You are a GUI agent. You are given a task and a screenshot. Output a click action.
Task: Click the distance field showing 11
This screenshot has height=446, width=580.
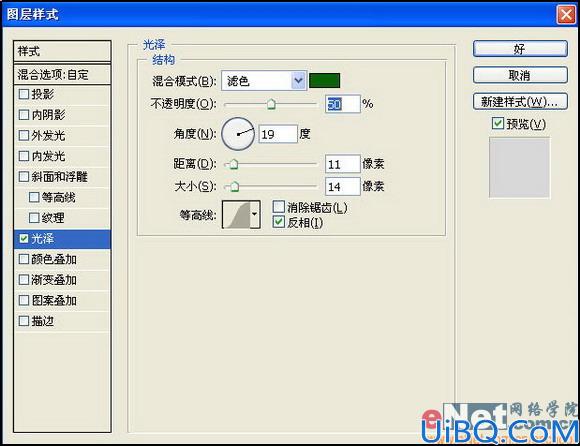tap(343, 164)
